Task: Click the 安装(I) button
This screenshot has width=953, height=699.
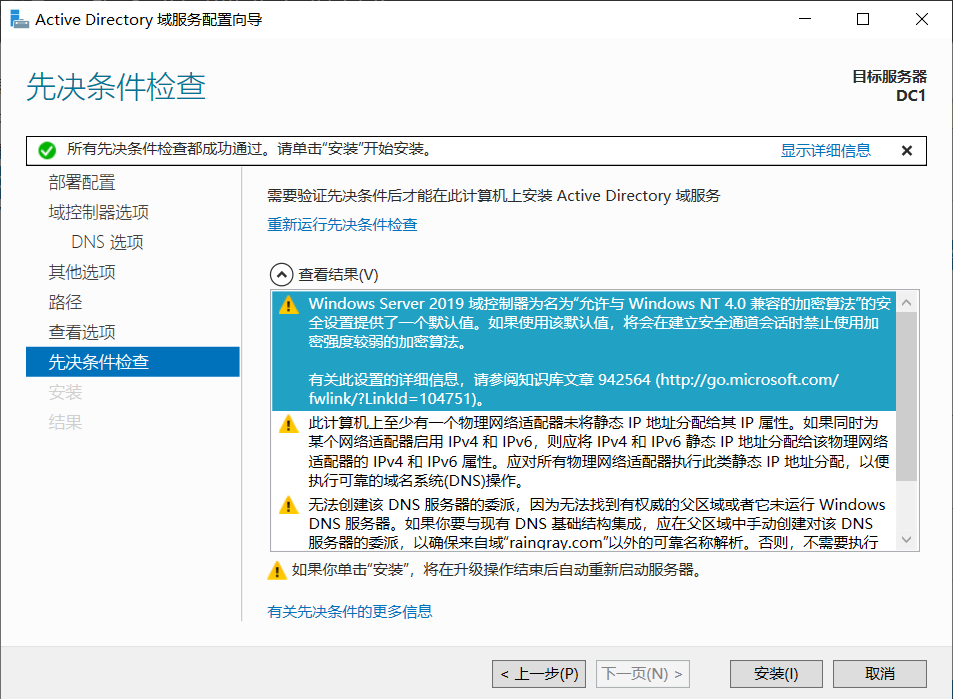Action: [776, 673]
